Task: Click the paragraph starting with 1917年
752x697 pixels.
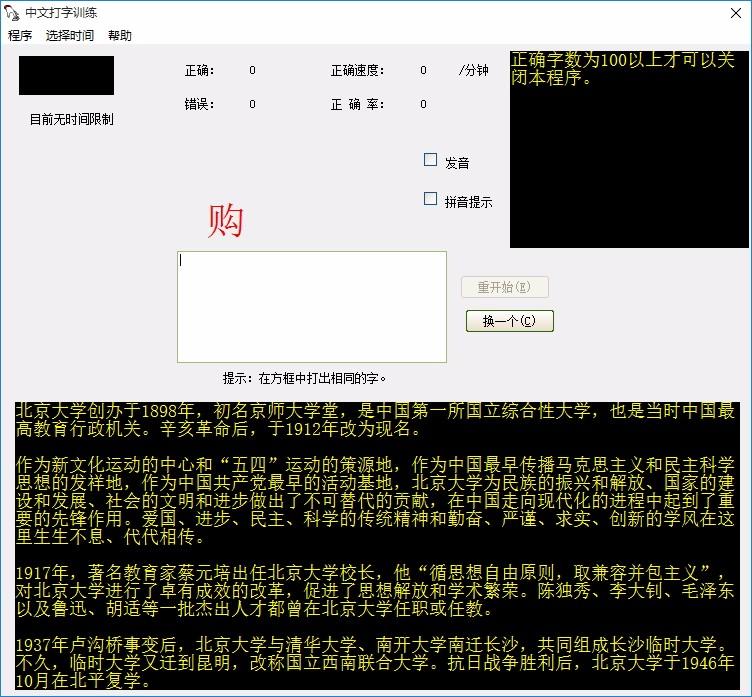Action: tap(375, 589)
